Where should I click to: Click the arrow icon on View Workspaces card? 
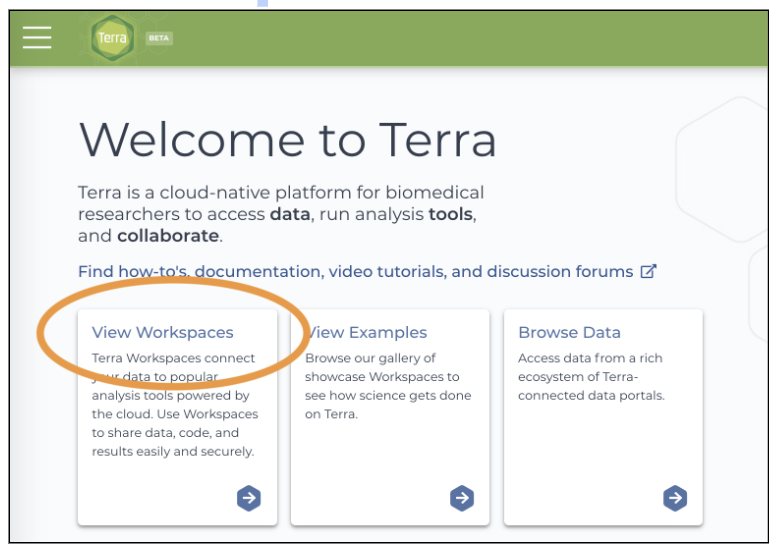pos(249,497)
